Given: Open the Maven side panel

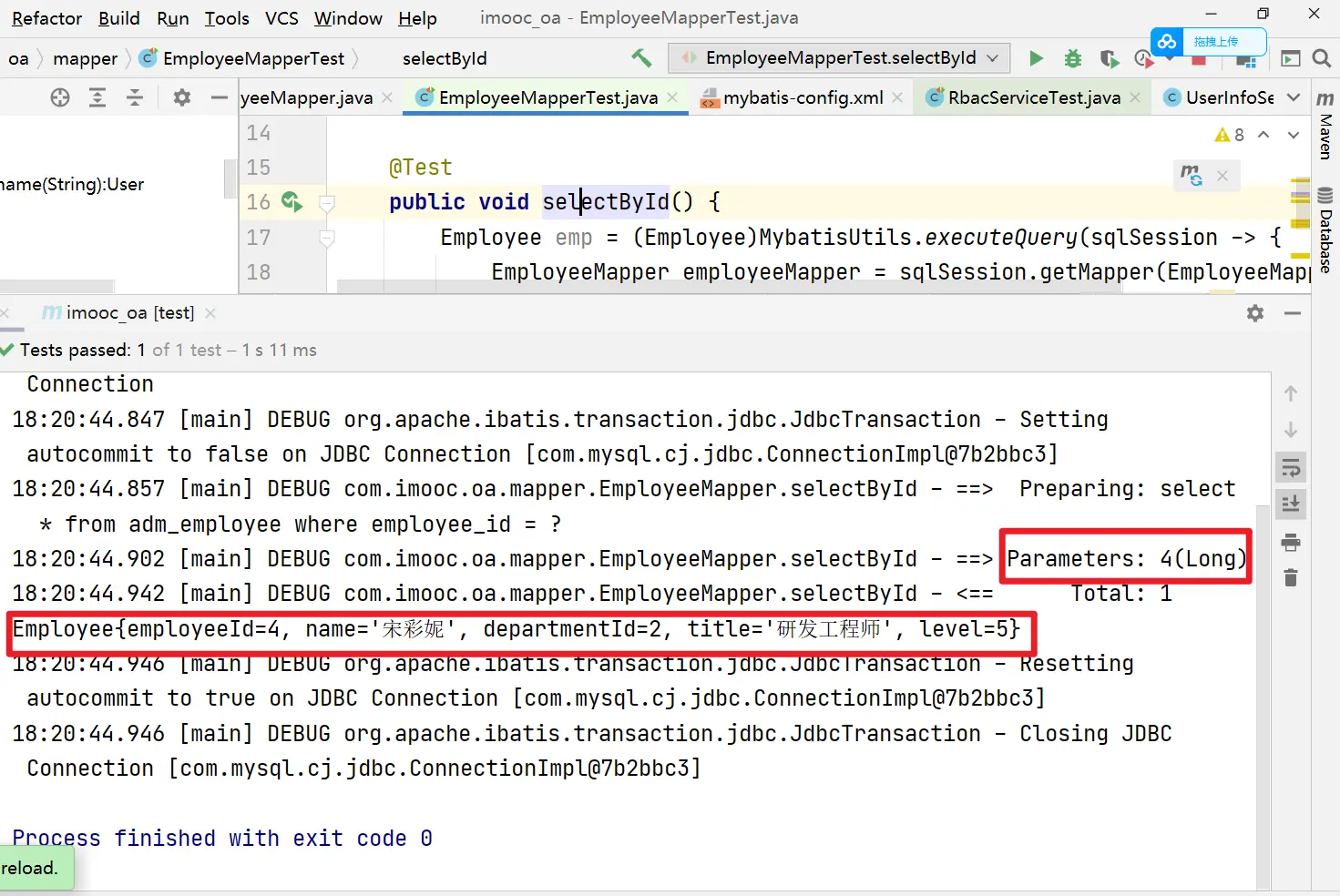Looking at the screenshot, I should pyautogui.click(x=1325, y=126).
